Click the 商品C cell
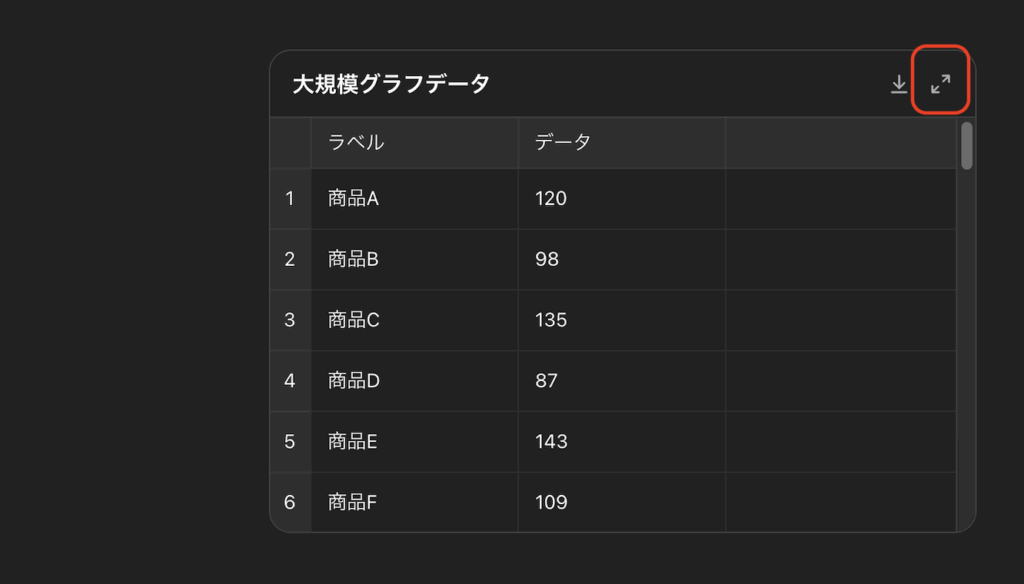The width and height of the screenshot is (1024, 584). click(x=415, y=320)
